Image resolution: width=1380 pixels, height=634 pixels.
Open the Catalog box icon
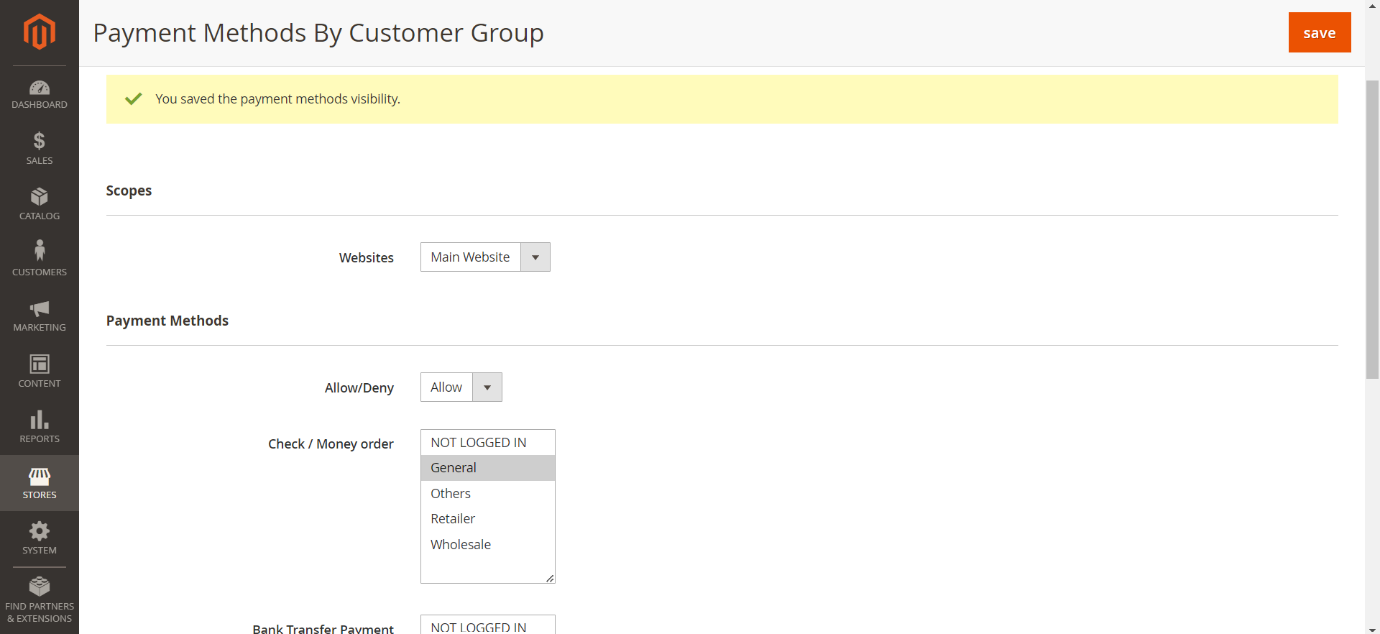tap(39, 197)
